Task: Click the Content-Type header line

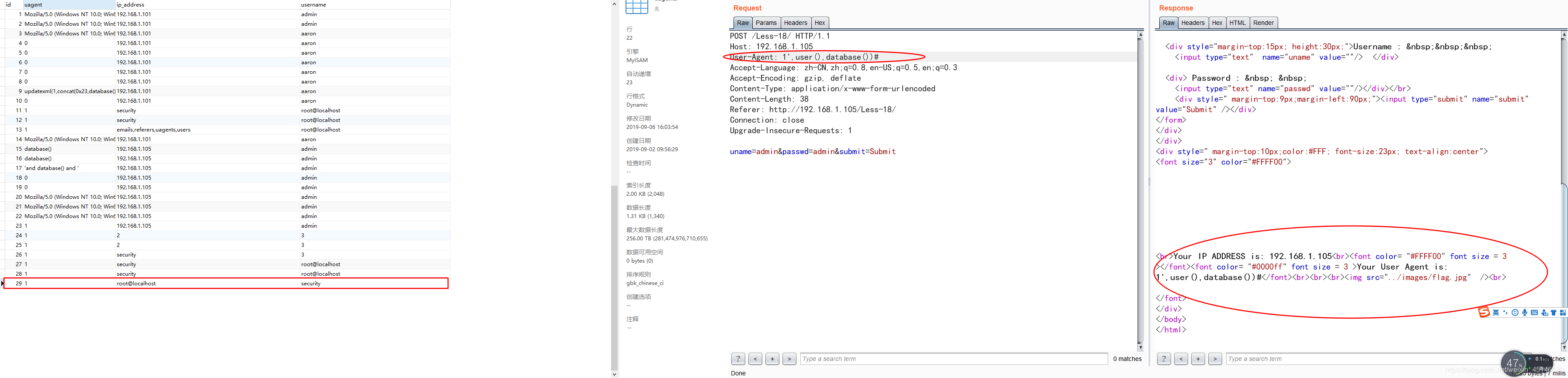Action: point(832,89)
